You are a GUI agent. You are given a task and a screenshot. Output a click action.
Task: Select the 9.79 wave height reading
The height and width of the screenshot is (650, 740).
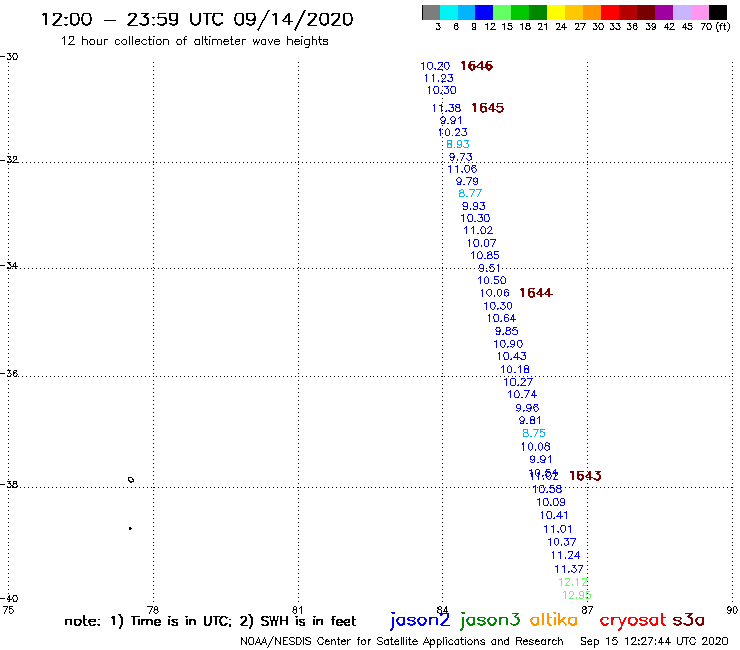(467, 181)
